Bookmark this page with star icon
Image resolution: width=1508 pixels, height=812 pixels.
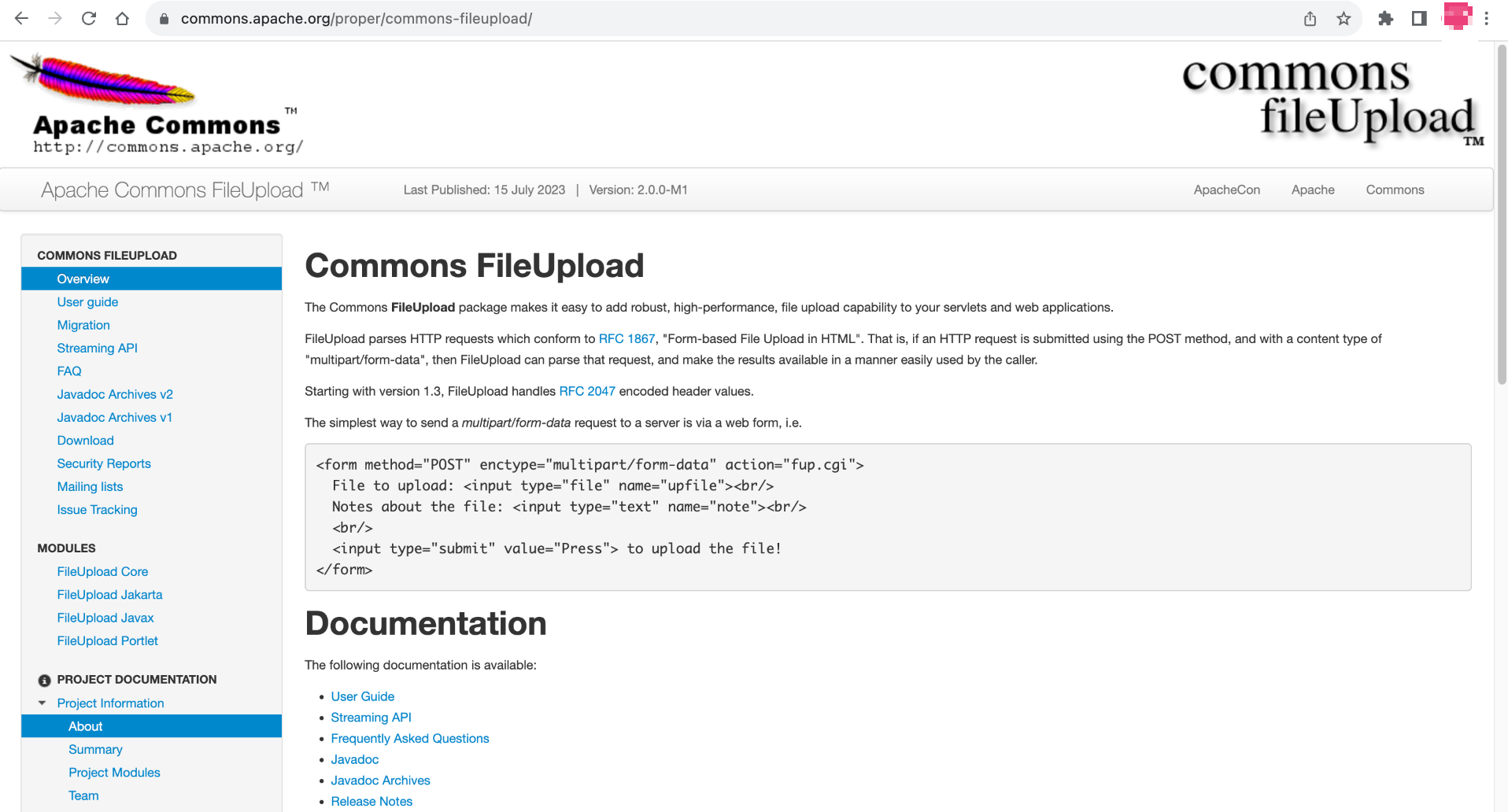click(1344, 19)
